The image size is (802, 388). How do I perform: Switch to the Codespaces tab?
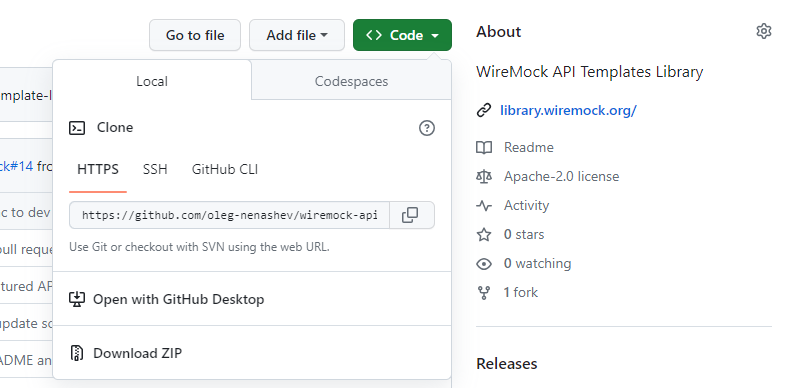coord(351,81)
